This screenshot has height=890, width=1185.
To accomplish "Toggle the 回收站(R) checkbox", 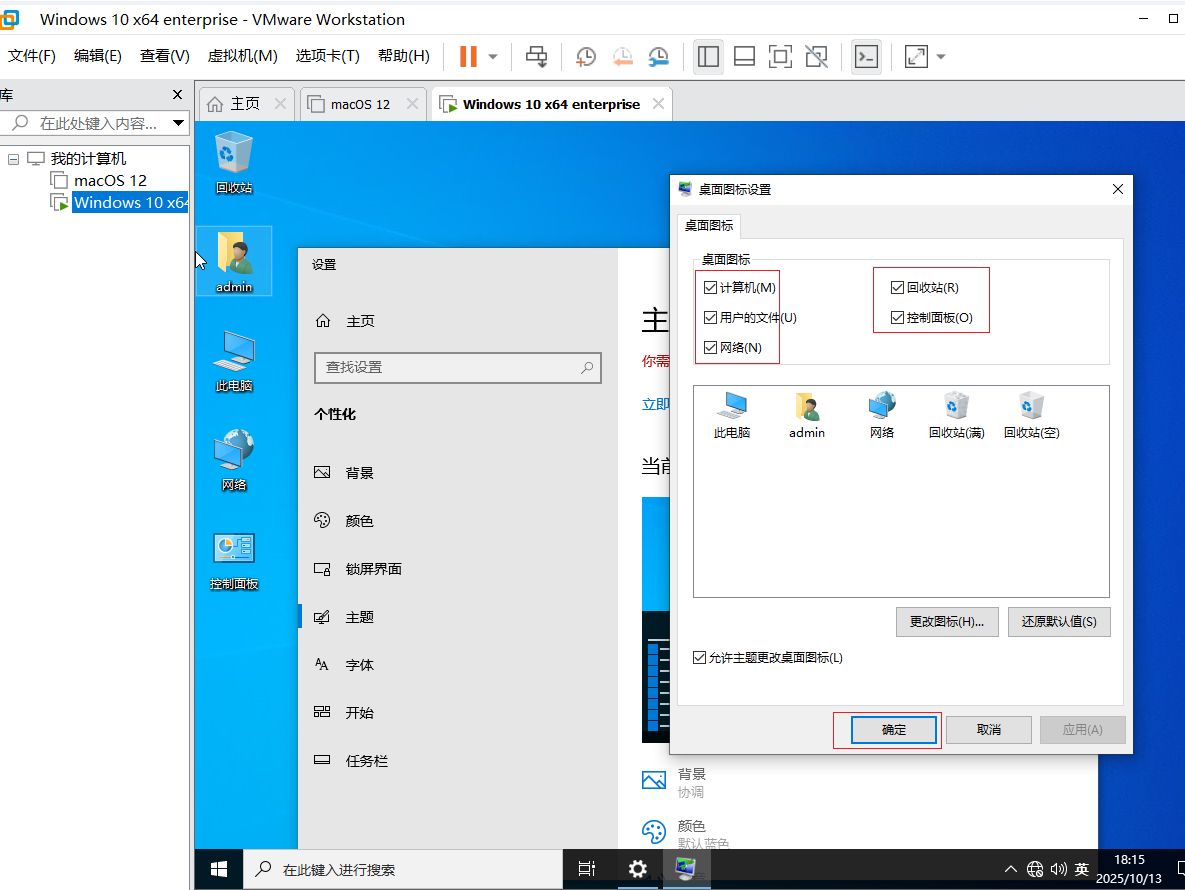I will [897, 288].
